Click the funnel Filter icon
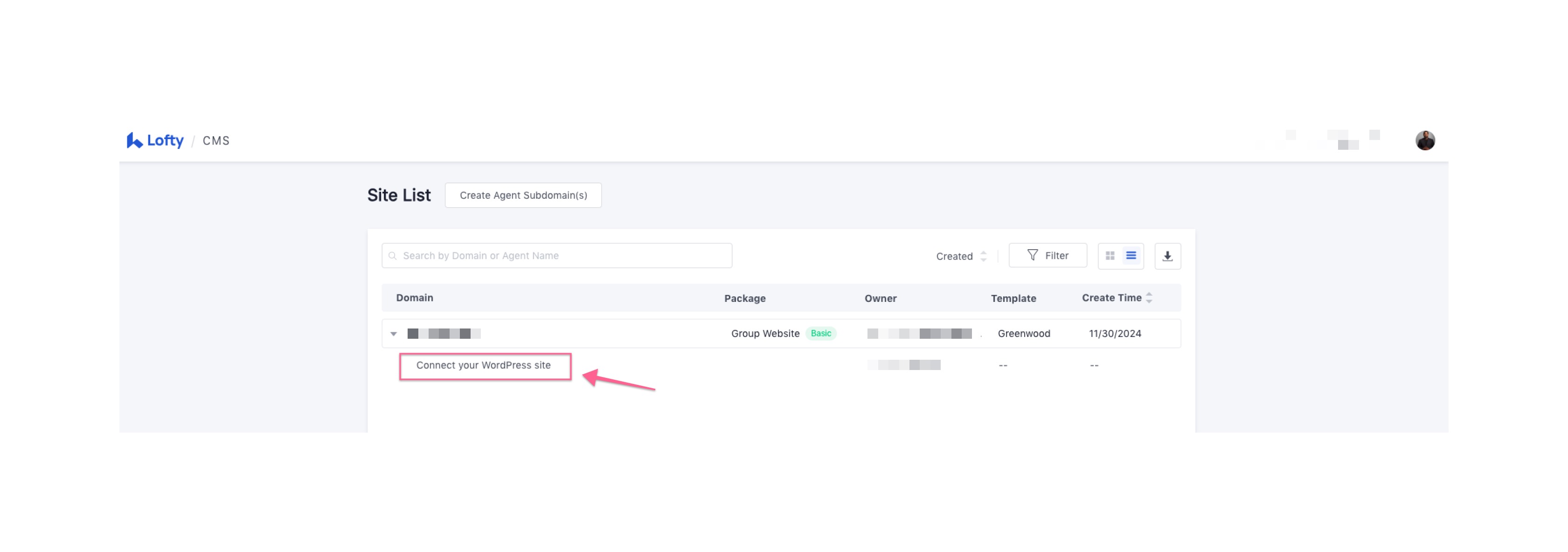The width and height of the screenshot is (1568, 552). pos(1032,255)
